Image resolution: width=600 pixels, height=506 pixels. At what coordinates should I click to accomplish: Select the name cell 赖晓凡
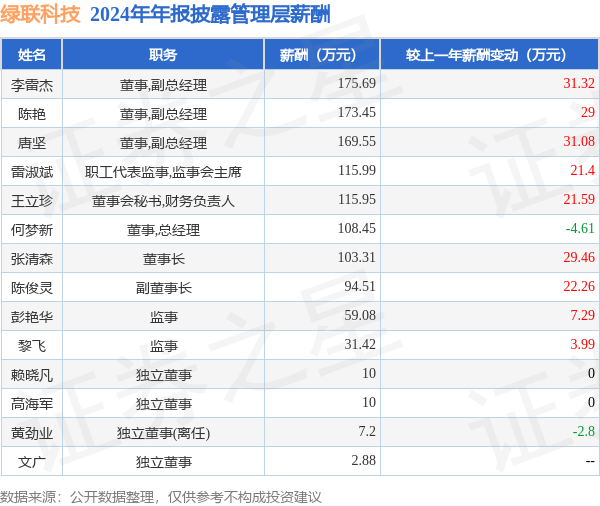31,375
